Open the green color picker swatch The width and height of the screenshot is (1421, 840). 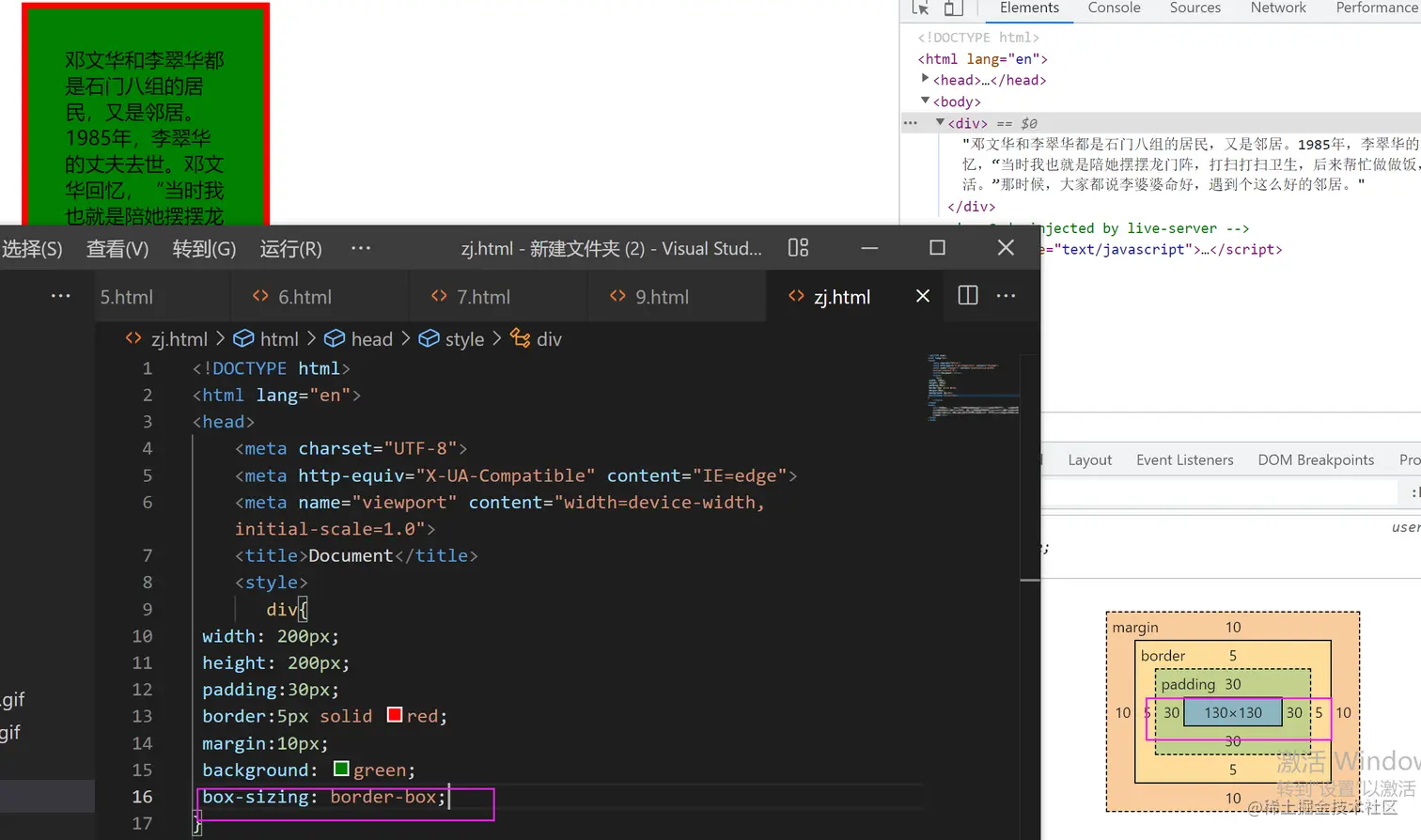(x=341, y=769)
